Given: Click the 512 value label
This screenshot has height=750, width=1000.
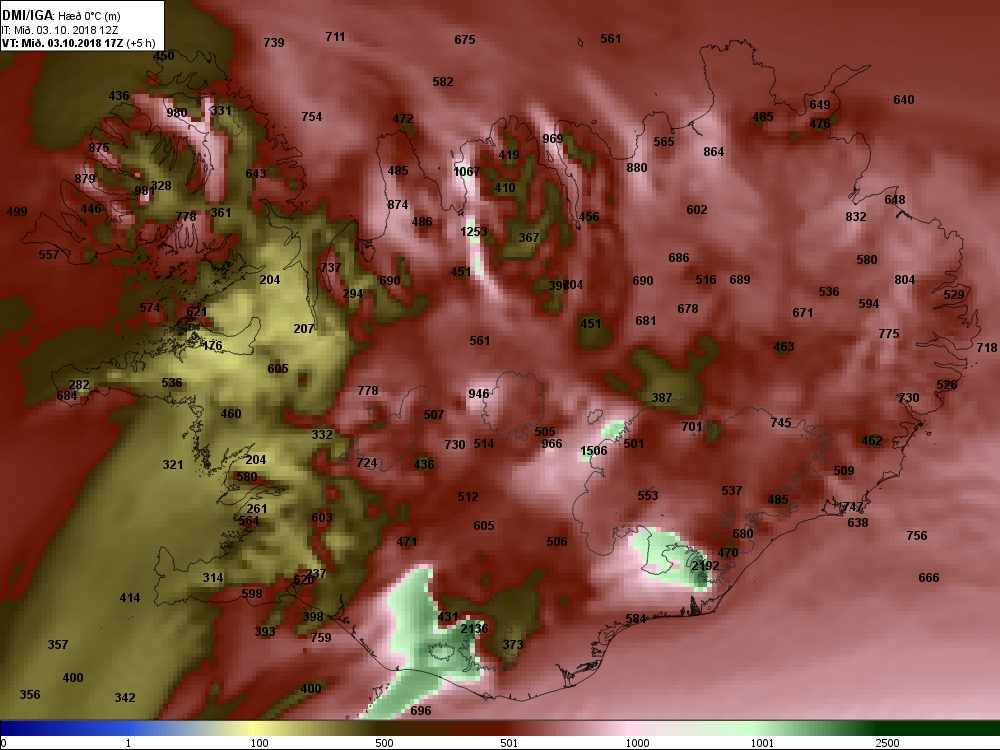Looking at the screenshot, I should click(x=467, y=497).
